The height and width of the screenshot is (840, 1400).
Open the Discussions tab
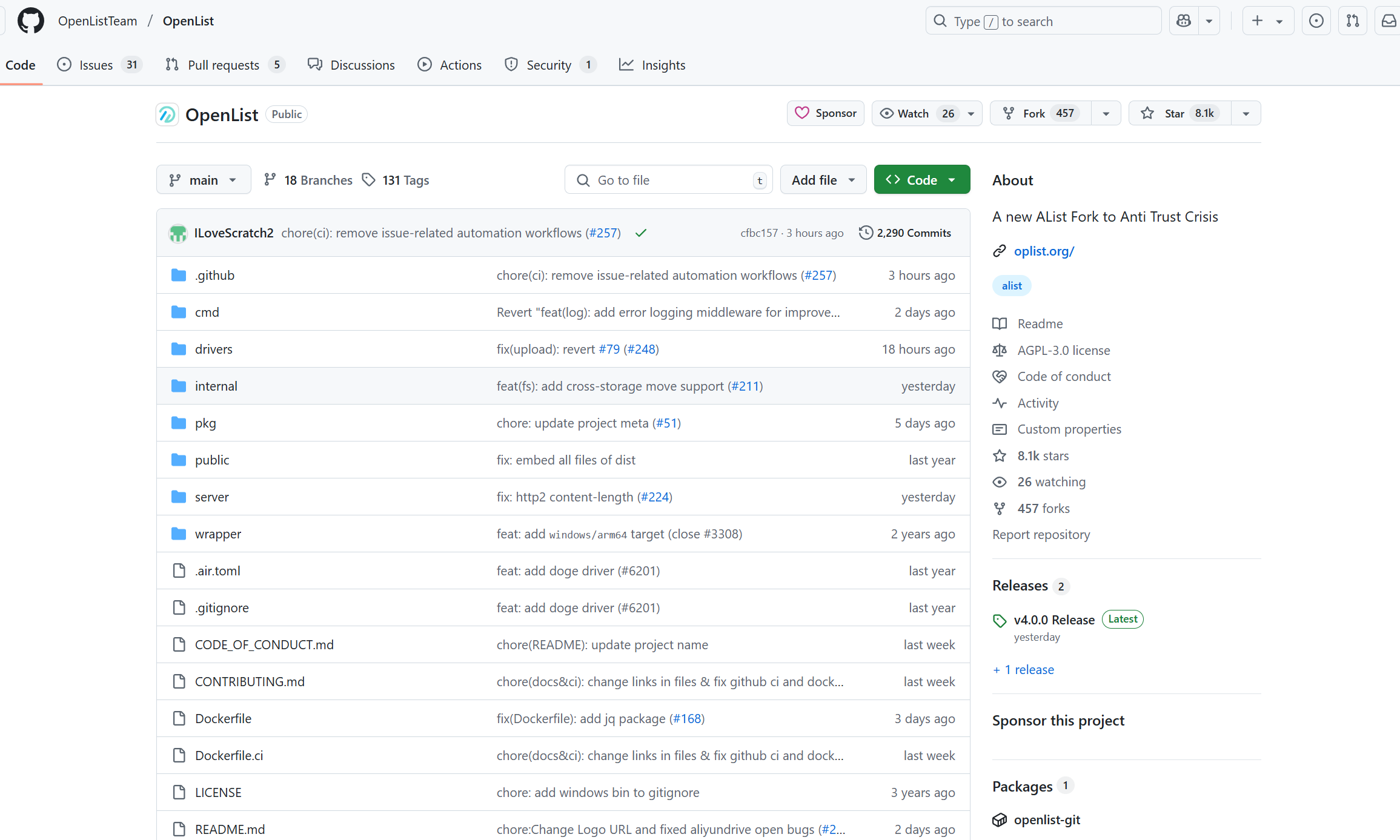click(351, 65)
